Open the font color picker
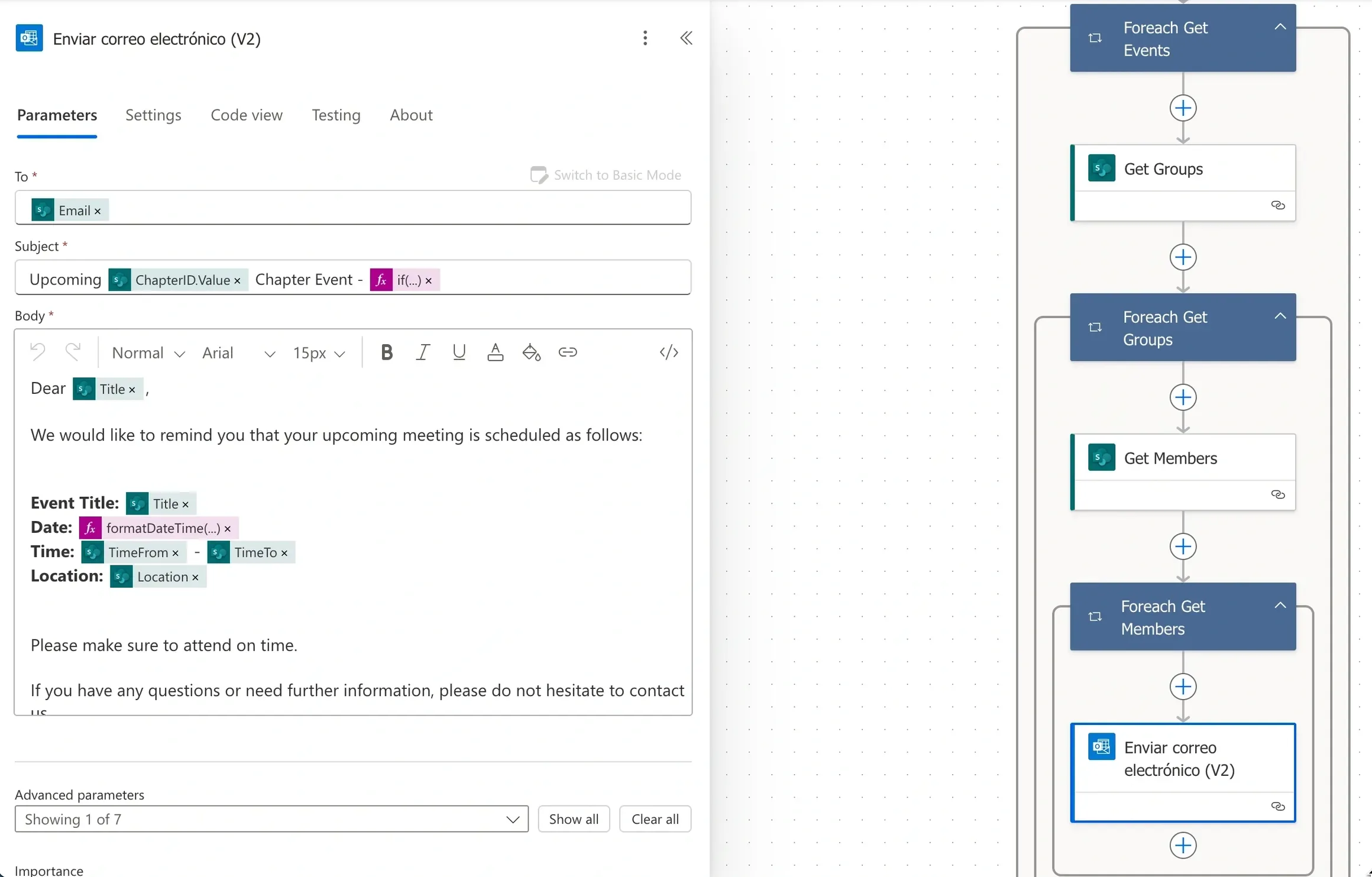1372x877 pixels. pyautogui.click(x=495, y=352)
